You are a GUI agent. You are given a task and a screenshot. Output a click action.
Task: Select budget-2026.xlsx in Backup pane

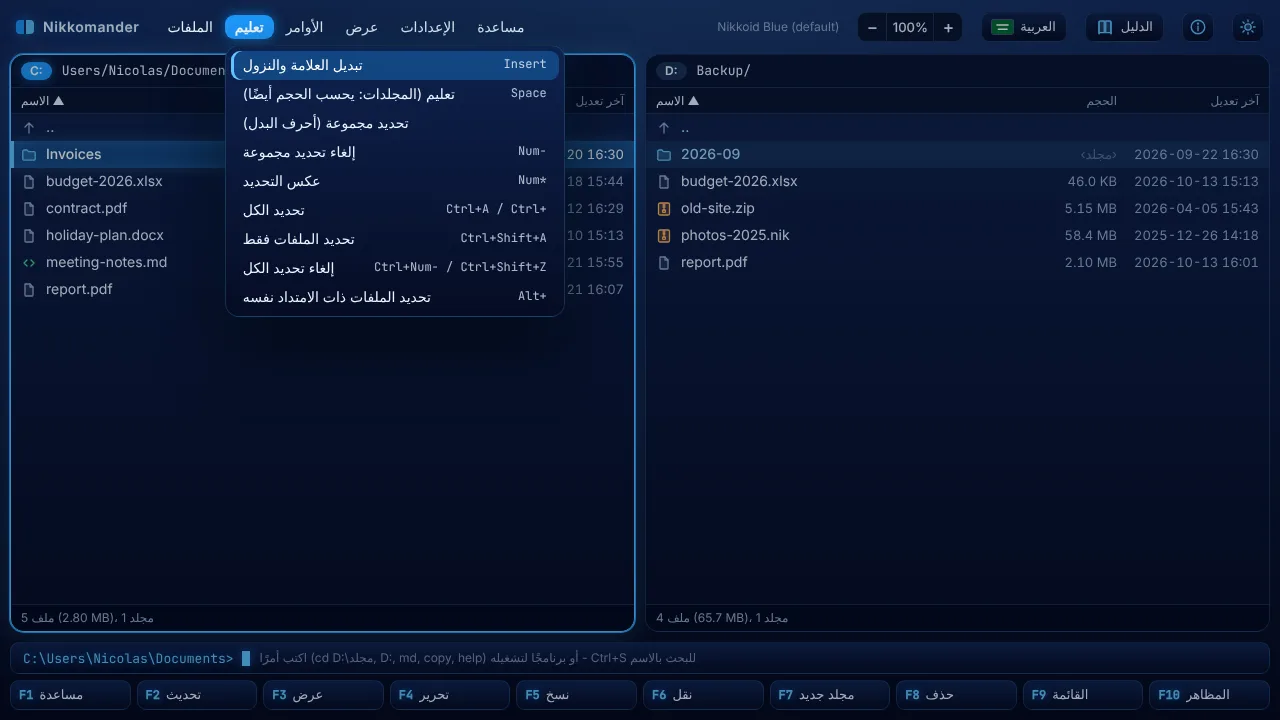957,182
